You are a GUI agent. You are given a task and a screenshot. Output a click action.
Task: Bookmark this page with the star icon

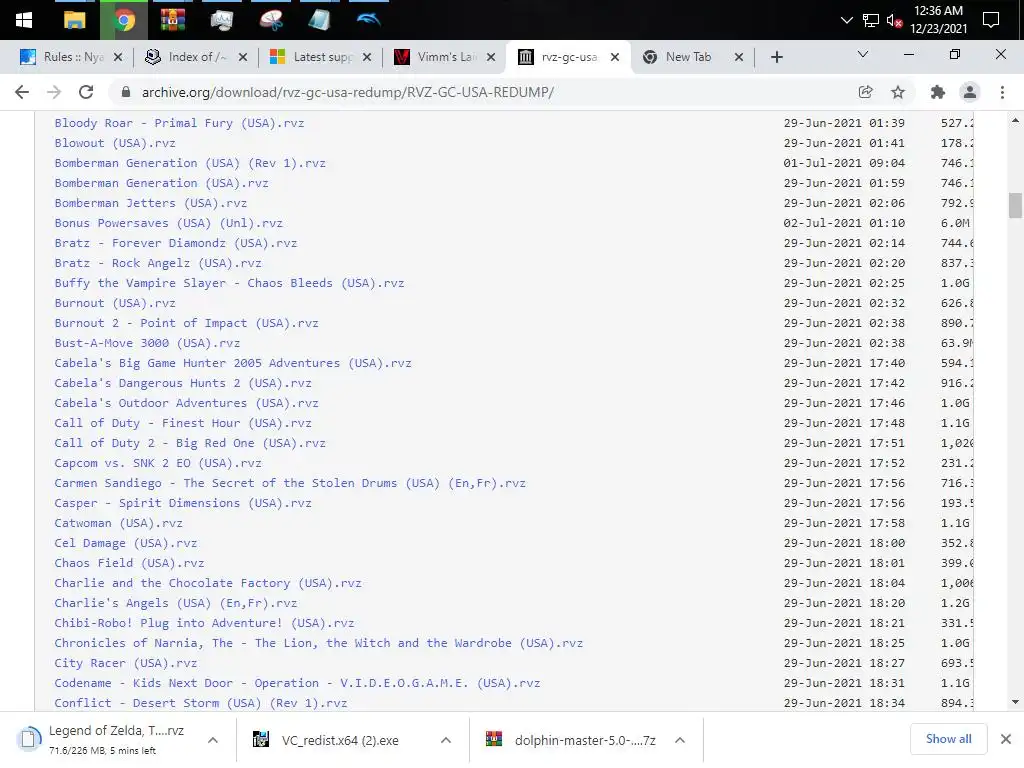898,92
